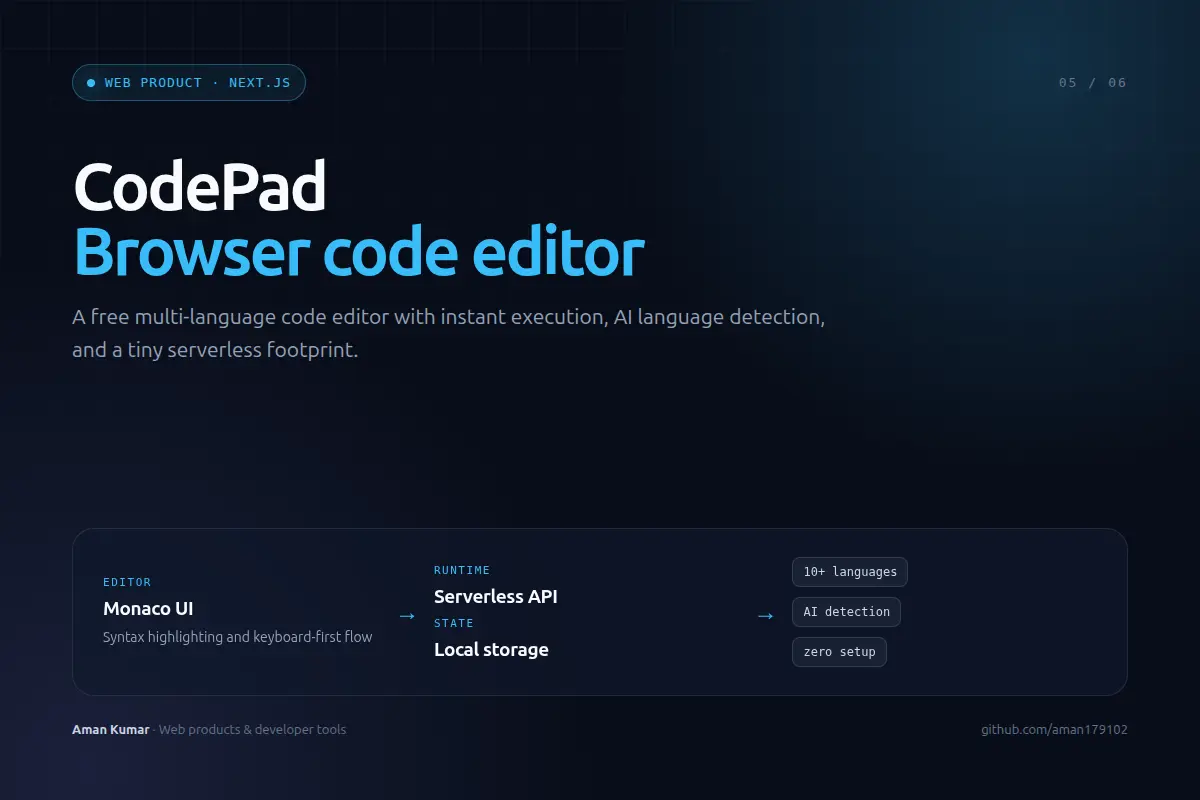Click the description line starting "A free multi-language"
The height and width of the screenshot is (800, 1200).
coord(448,318)
